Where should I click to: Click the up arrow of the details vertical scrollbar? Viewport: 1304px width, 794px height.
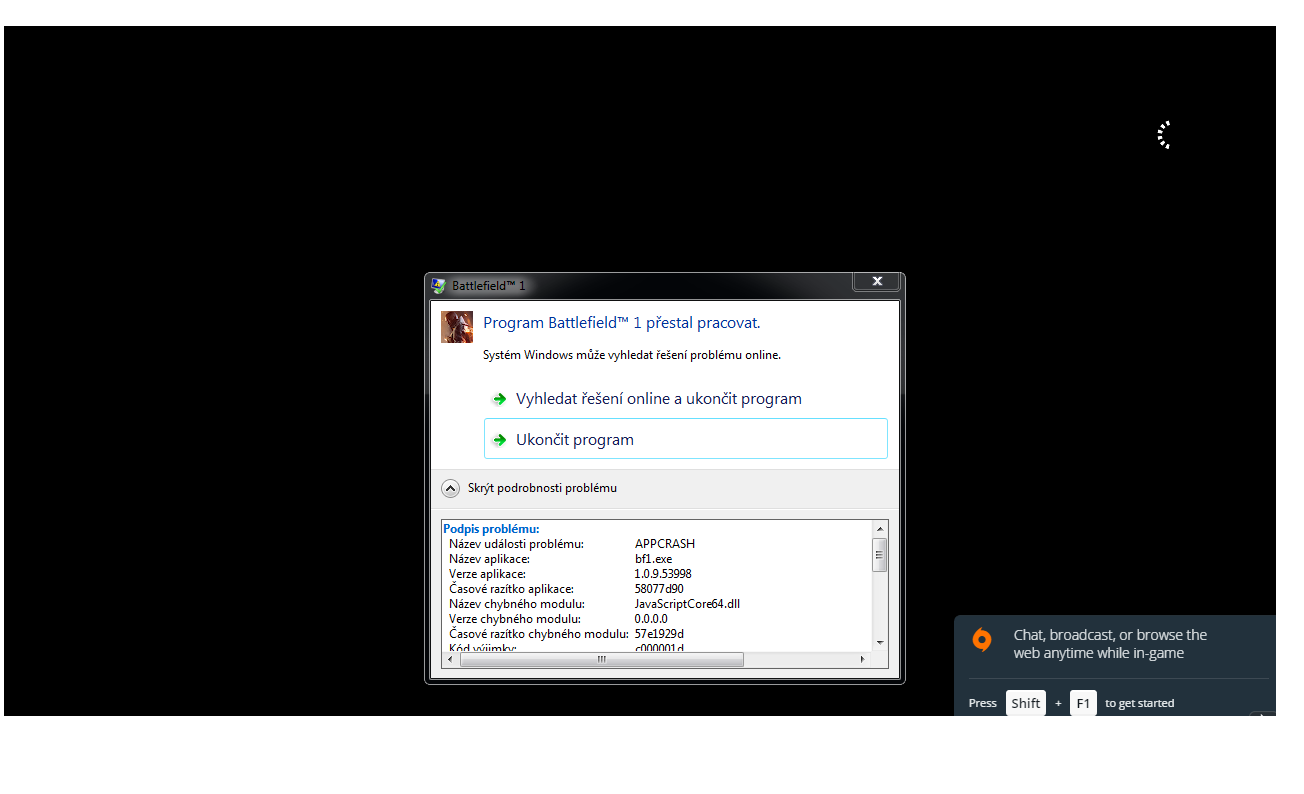point(880,529)
